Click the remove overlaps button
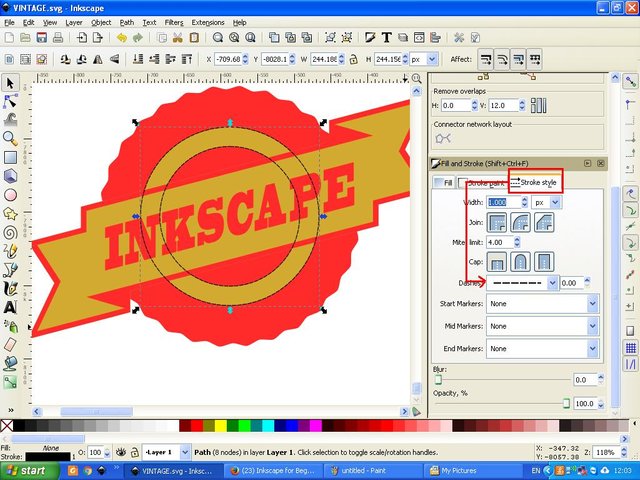 pos(538,105)
